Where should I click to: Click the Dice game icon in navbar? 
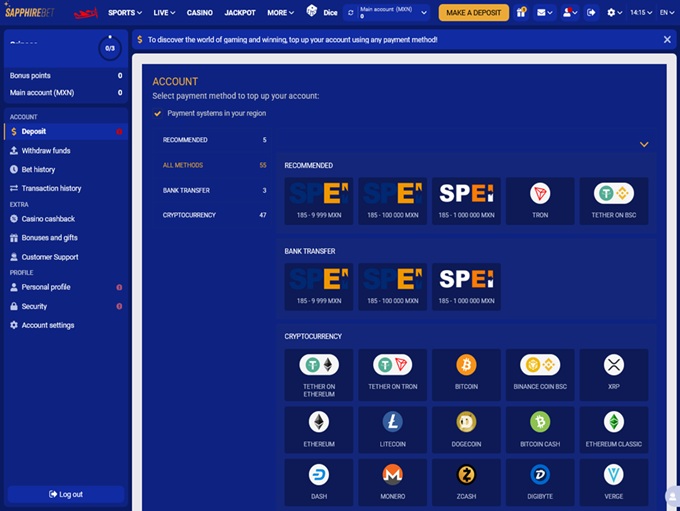[312, 13]
